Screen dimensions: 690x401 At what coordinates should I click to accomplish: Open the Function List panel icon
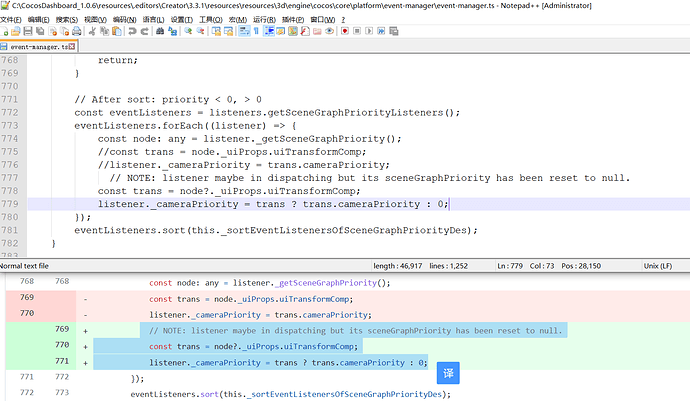305,31
